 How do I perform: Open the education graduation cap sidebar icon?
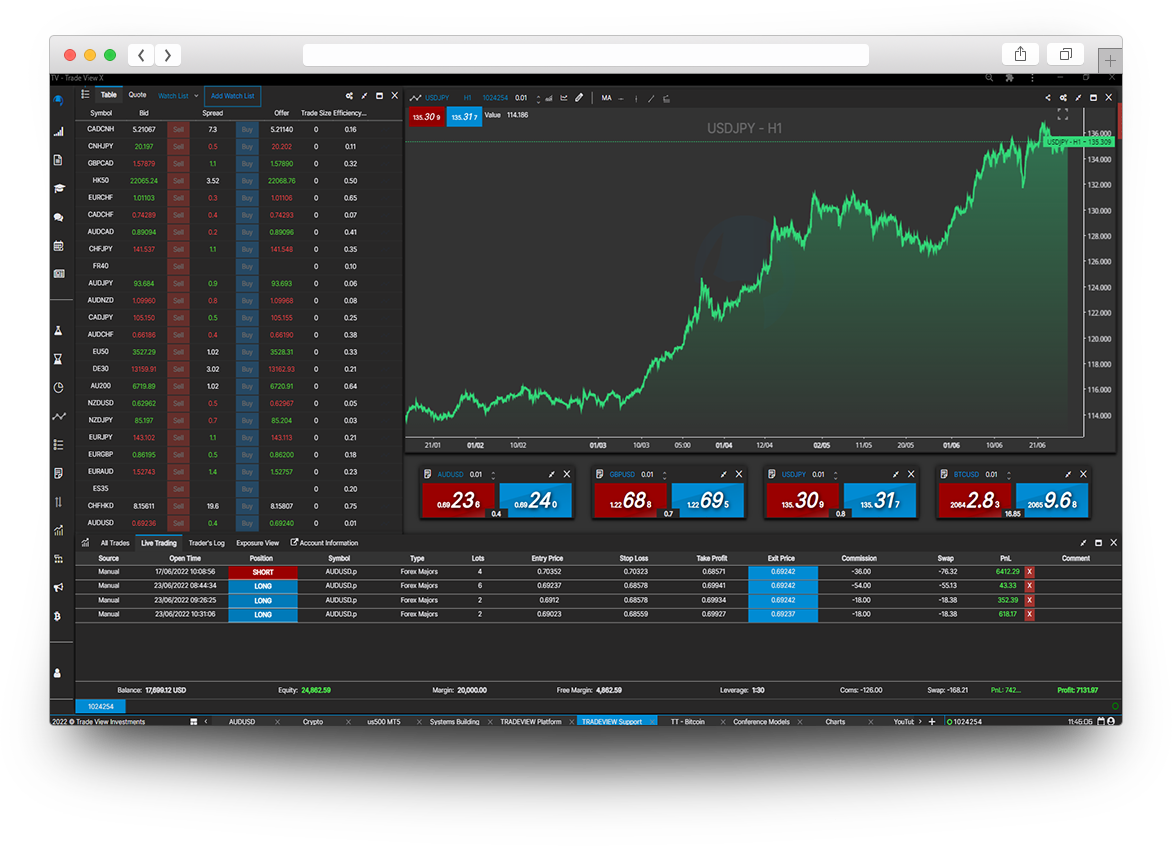coord(59,188)
